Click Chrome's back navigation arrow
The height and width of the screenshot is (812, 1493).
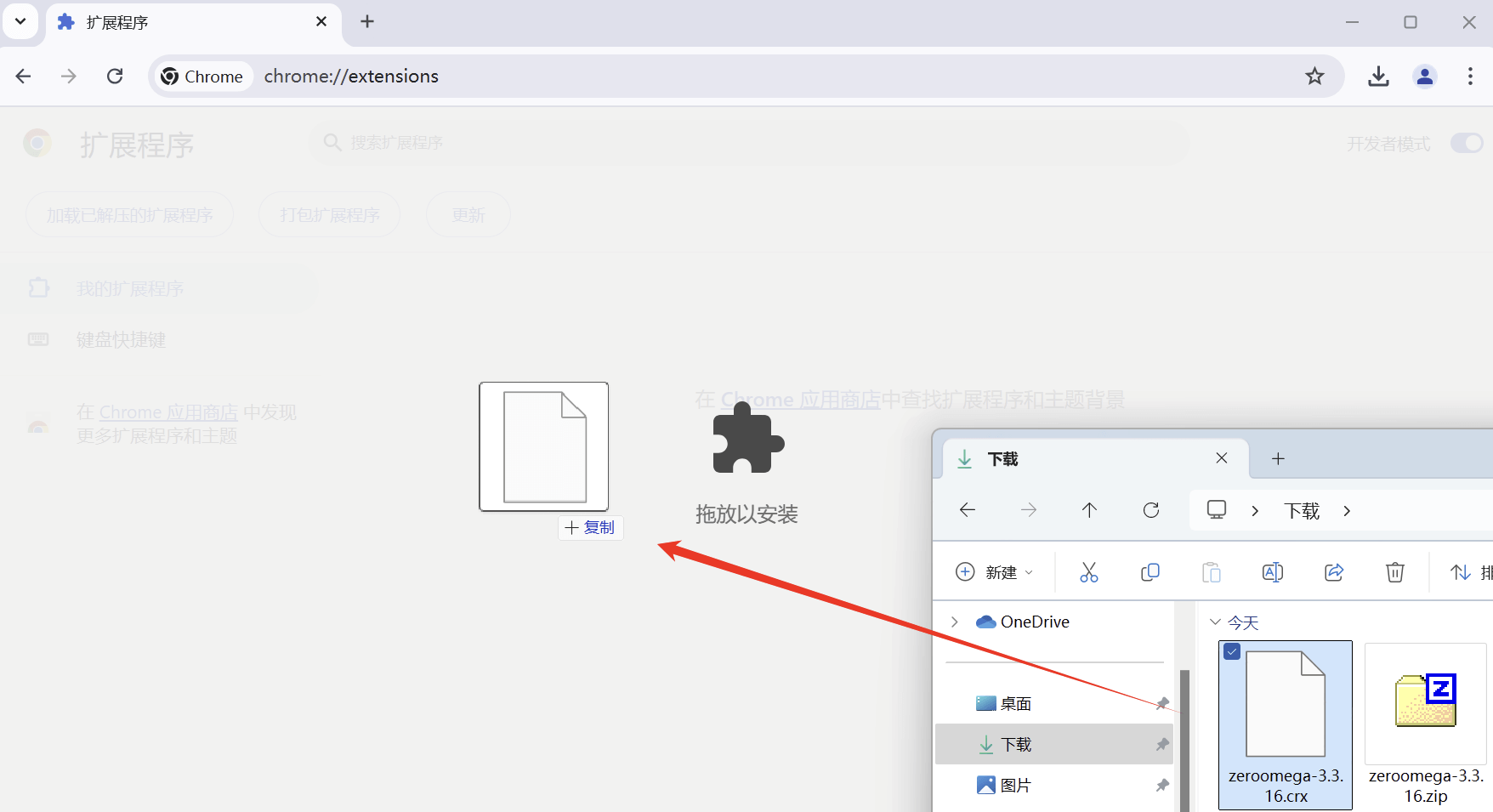point(24,77)
